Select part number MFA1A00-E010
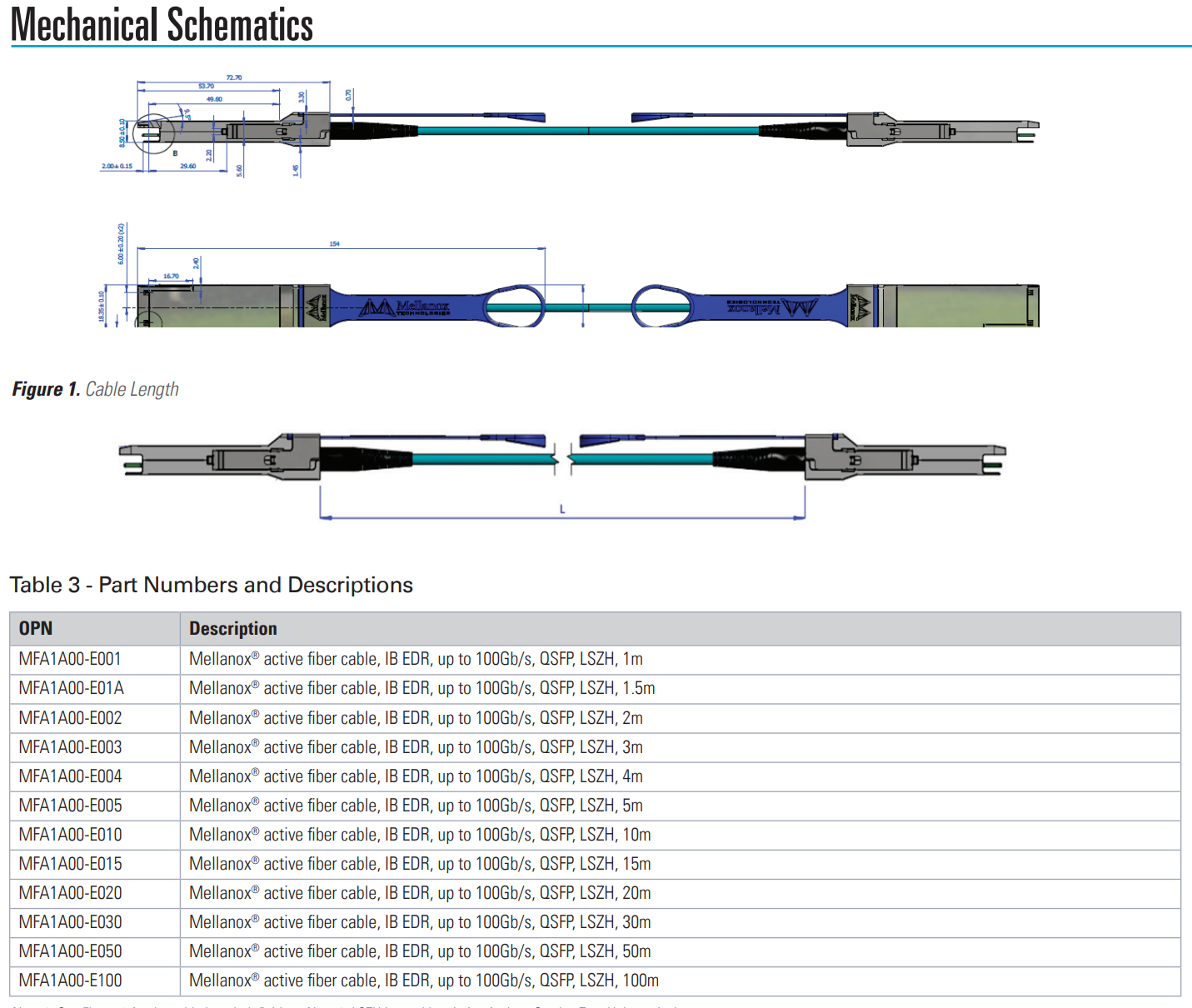The width and height of the screenshot is (1192, 1008). coord(70,835)
